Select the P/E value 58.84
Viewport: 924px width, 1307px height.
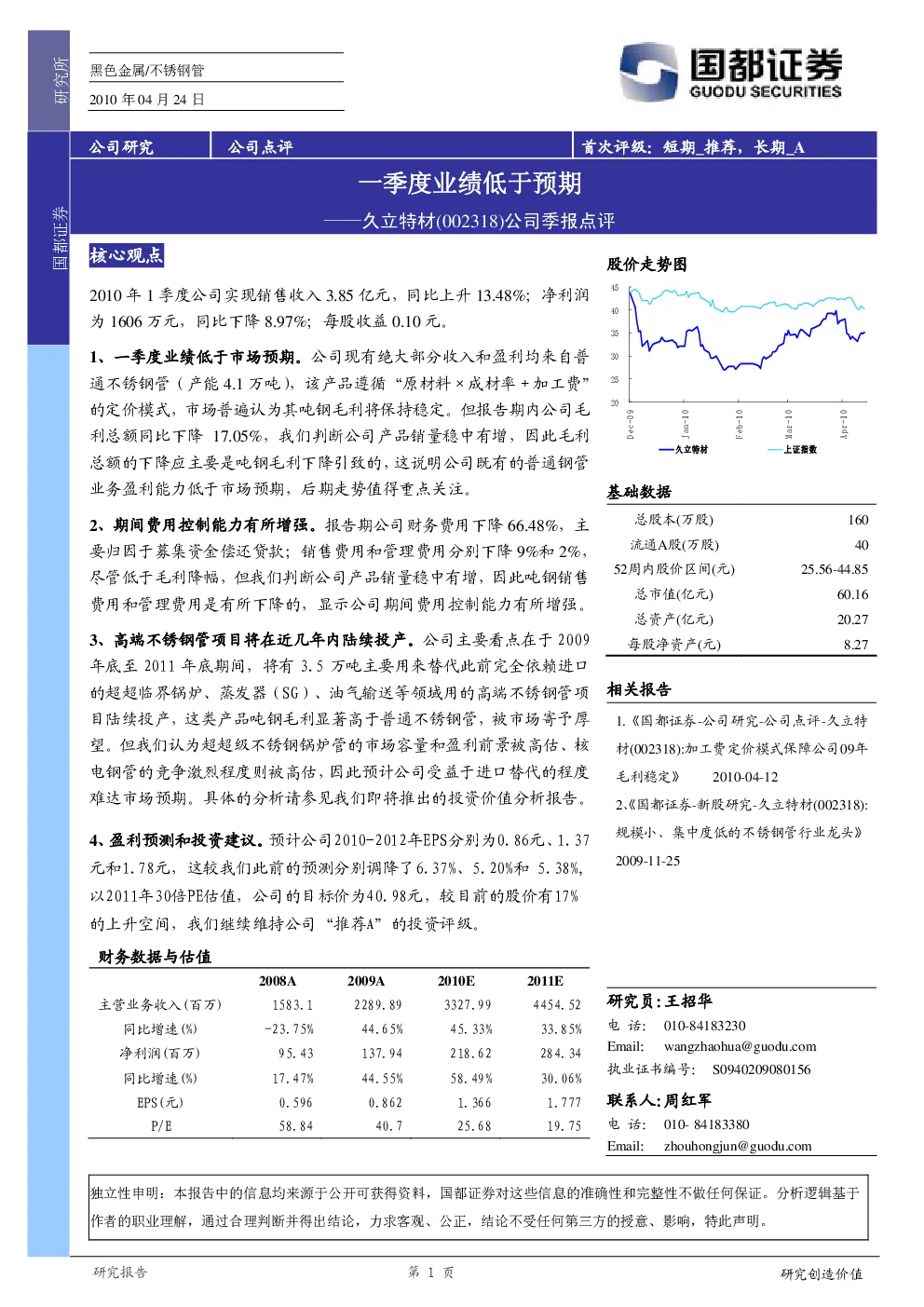(296, 1126)
